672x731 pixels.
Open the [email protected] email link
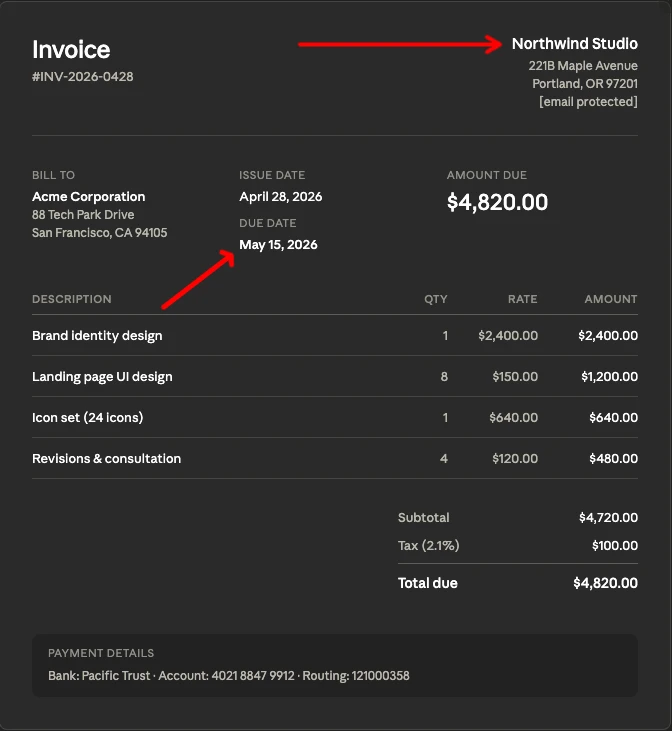coord(588,102)
